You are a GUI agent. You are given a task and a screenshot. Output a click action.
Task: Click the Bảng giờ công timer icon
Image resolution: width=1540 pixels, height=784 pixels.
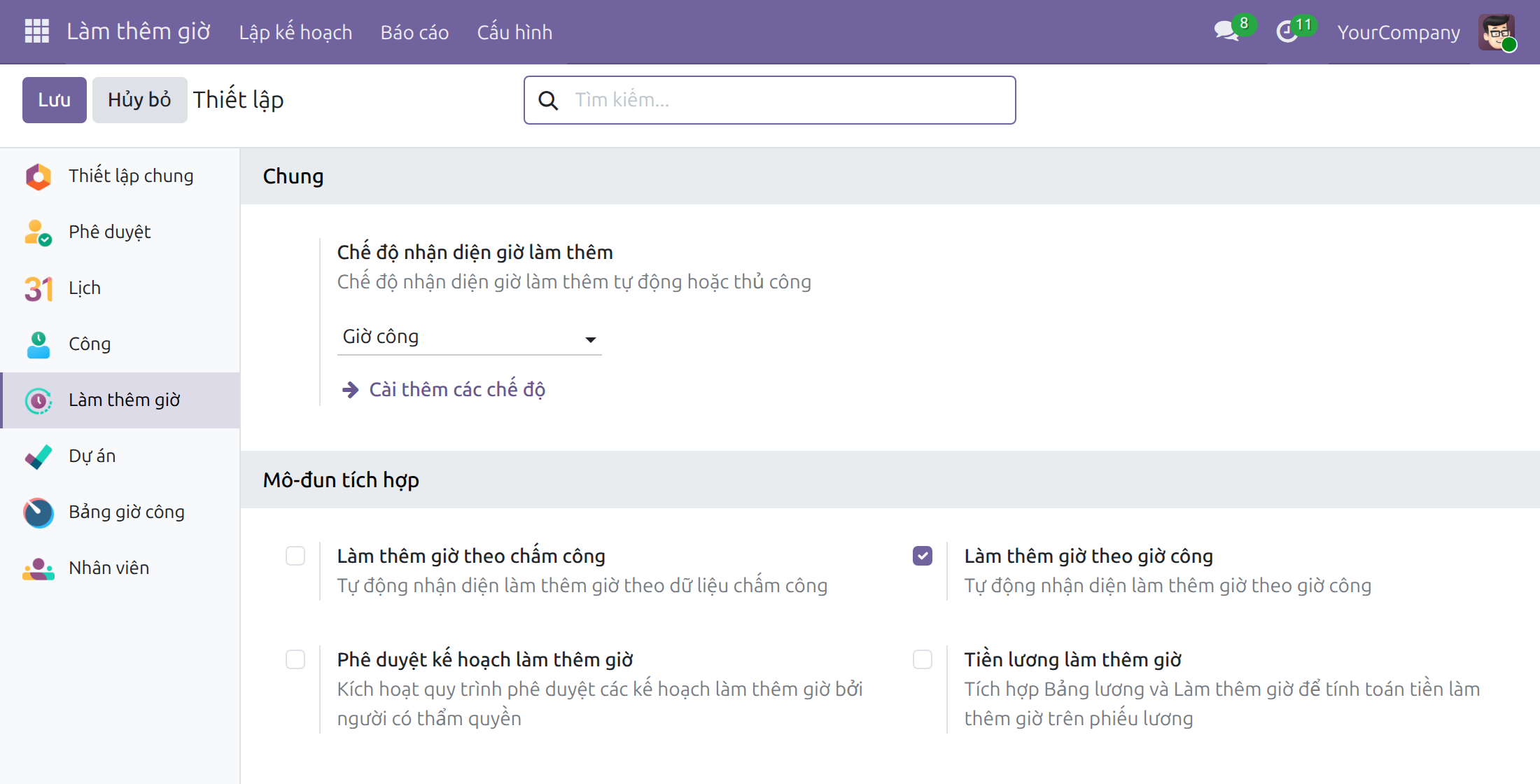tap(38, 512)
